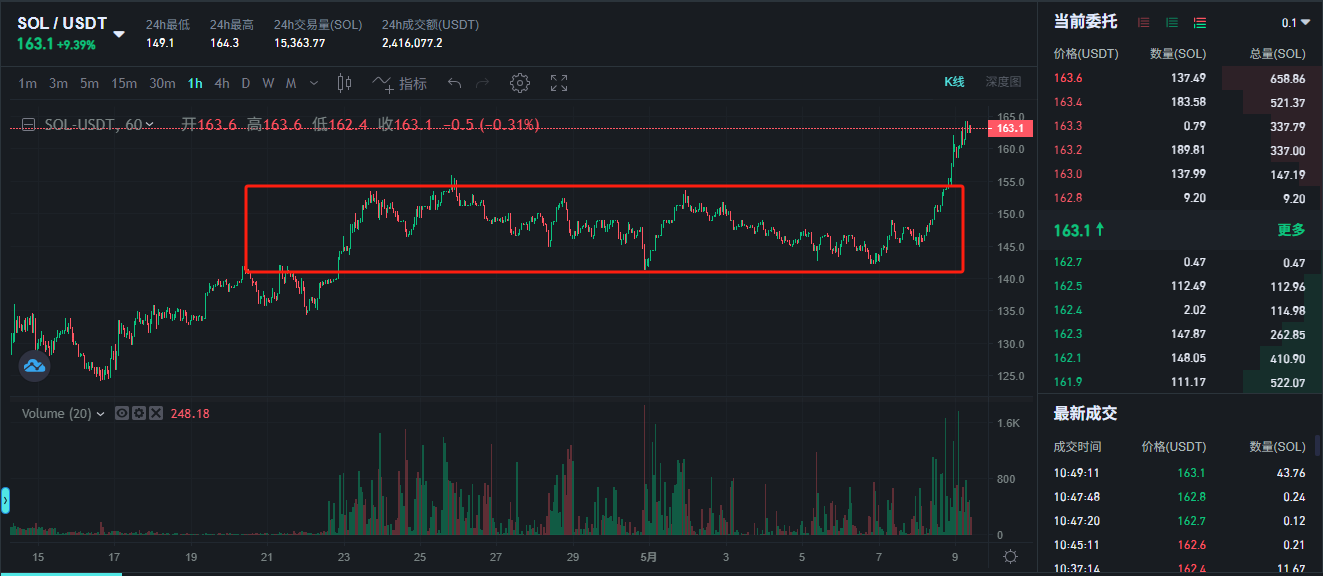Expand the left side panel handle
This screenshot has height=576, width=1323.
5,500
